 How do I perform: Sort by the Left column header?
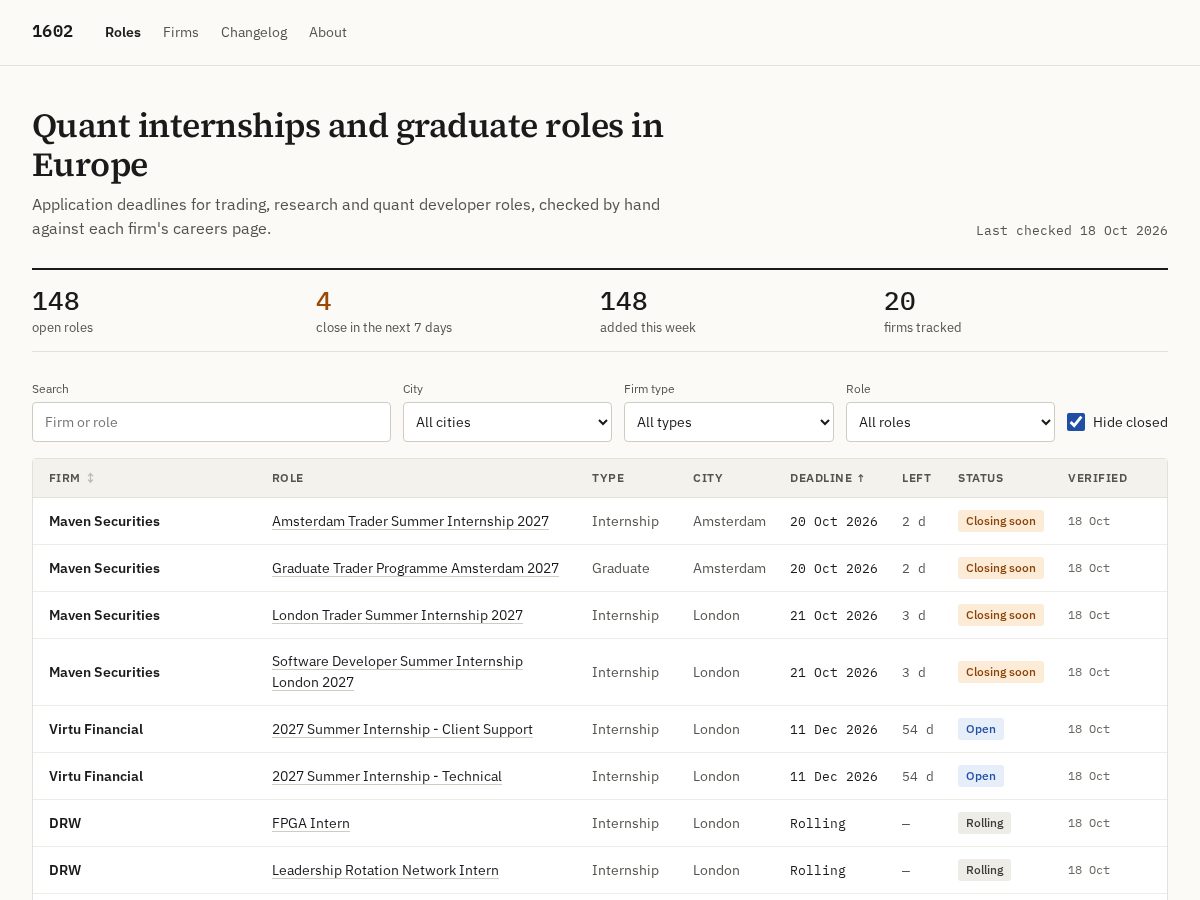click(x=916, y=478)
